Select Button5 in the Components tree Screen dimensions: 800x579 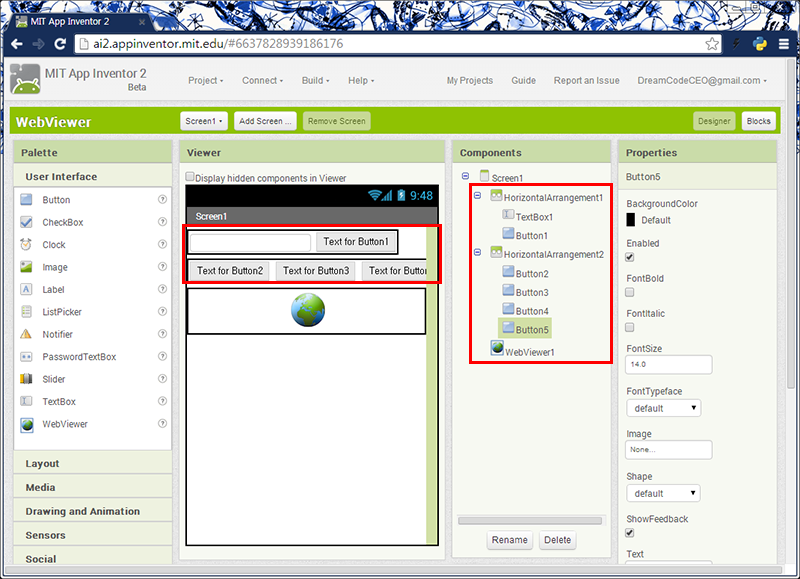tap(525, 330)
